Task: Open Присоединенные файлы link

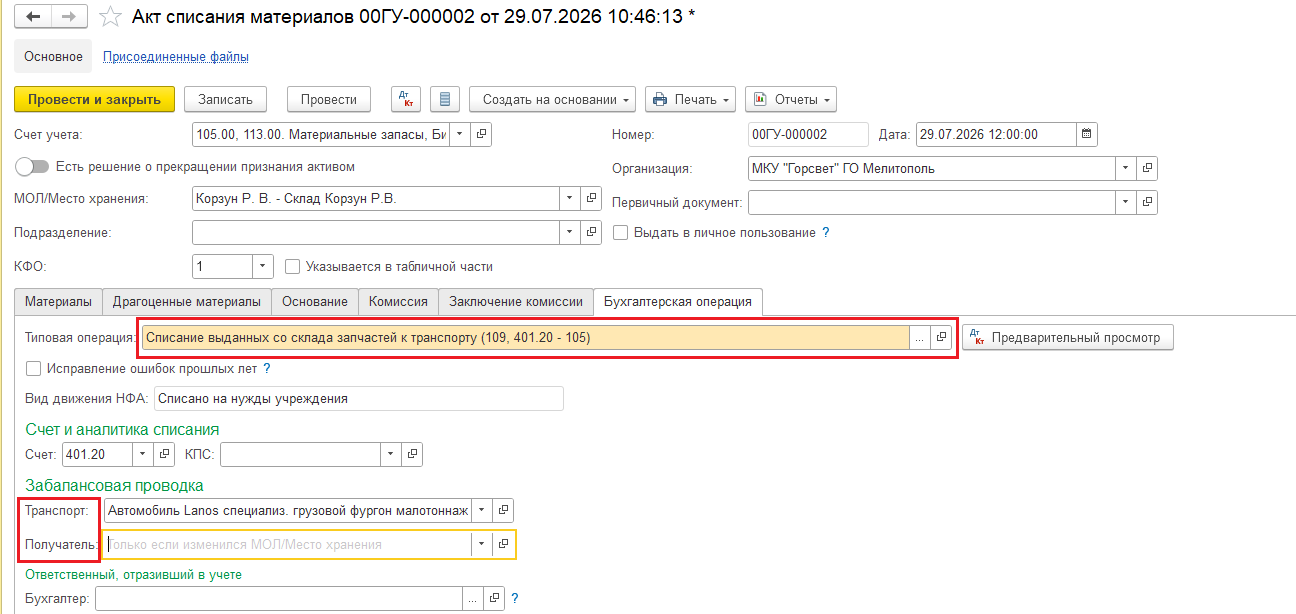Action: point(176,57)
